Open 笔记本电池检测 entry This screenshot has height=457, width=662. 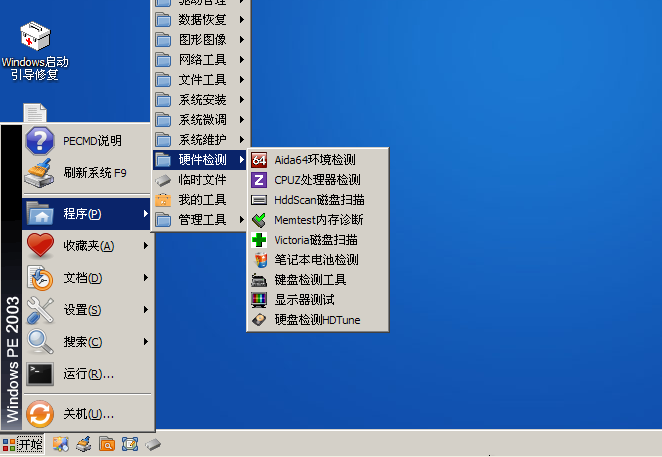[317, 260]
